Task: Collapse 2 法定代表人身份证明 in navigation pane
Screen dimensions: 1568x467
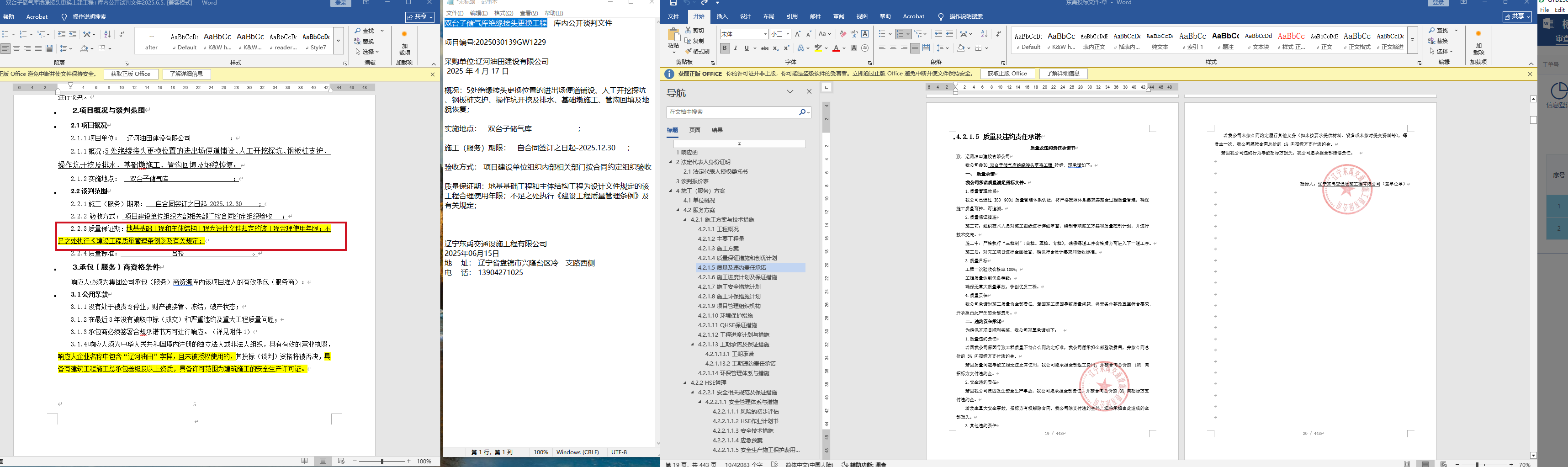Action: [x=671, y=162]
